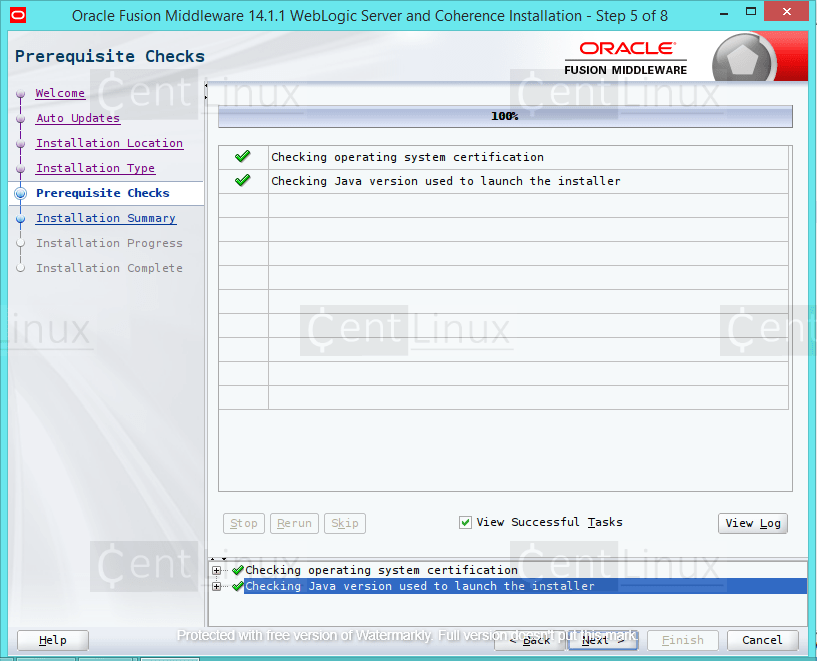Proceed with the Next button
817x661 pixels.
coord(603,640)
